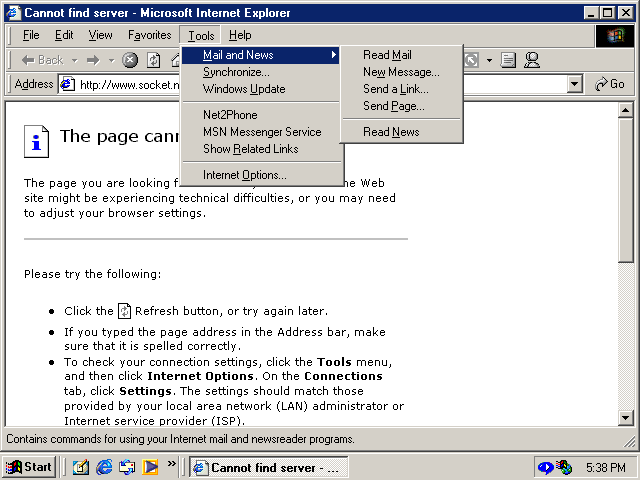This screenshot has width=640, height=480.
Task: Open the Favorites menu
Action: click(x=149, y=35)
